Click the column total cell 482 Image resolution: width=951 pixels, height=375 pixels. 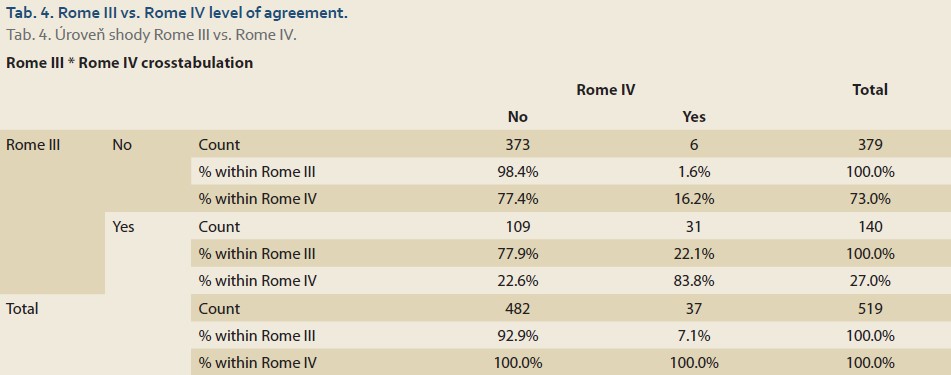tap(517, 308)
